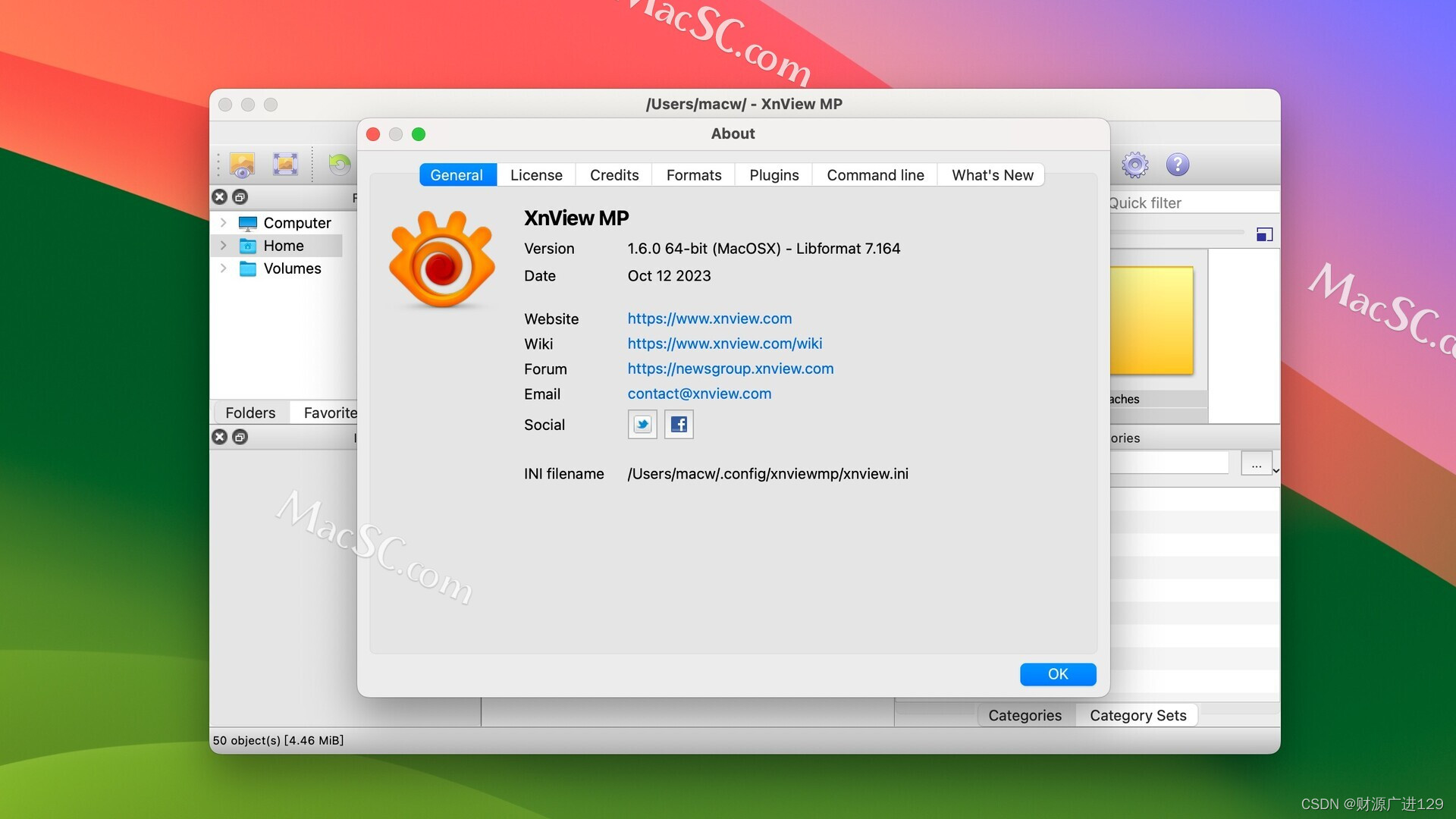
Task: Switch to the Formats tab
Action: coord(694,175)
